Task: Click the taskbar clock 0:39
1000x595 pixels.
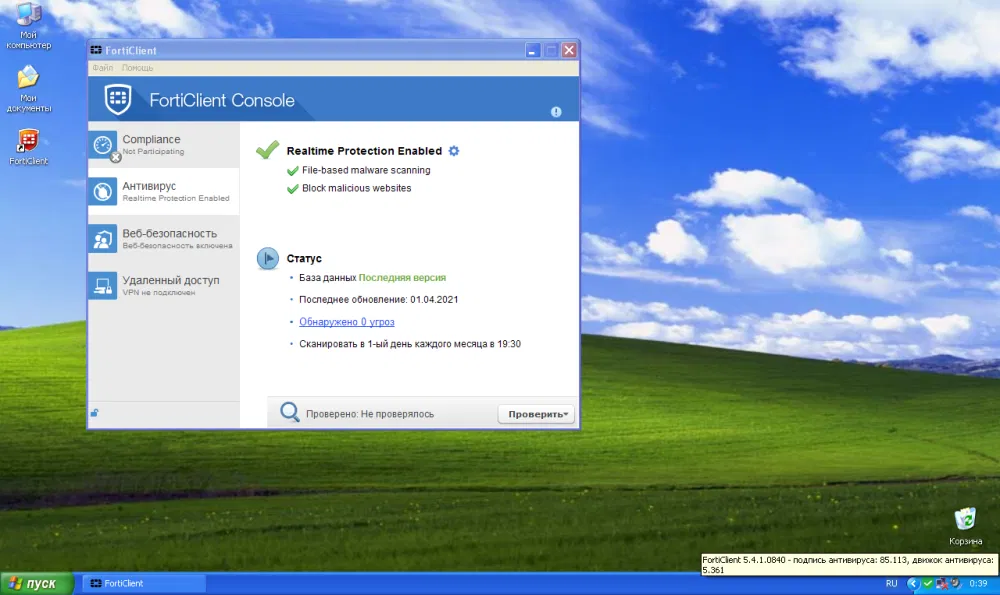Action: click(x=978, y=584)
